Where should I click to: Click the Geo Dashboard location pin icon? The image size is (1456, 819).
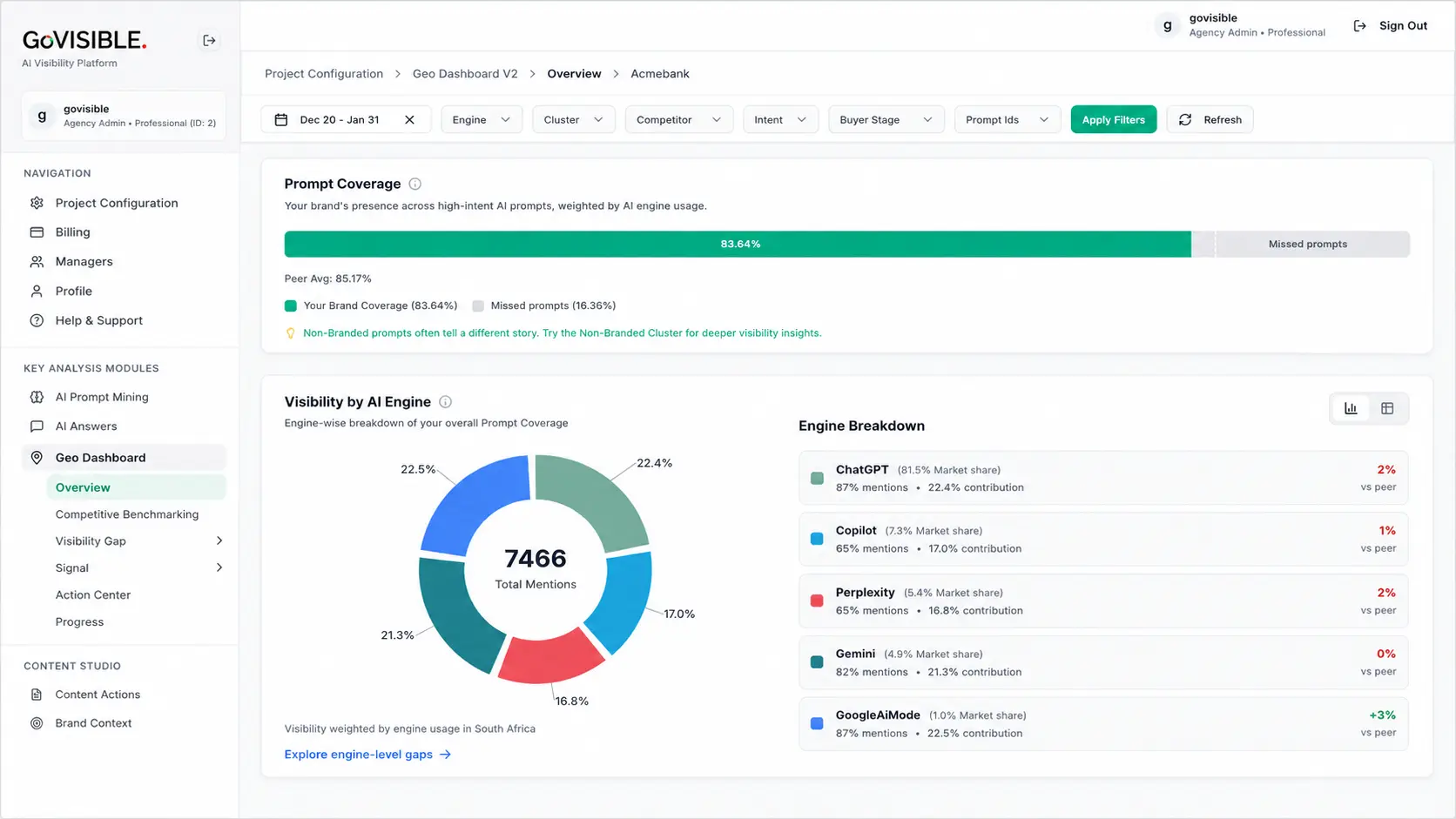click(x=37, y=458)
